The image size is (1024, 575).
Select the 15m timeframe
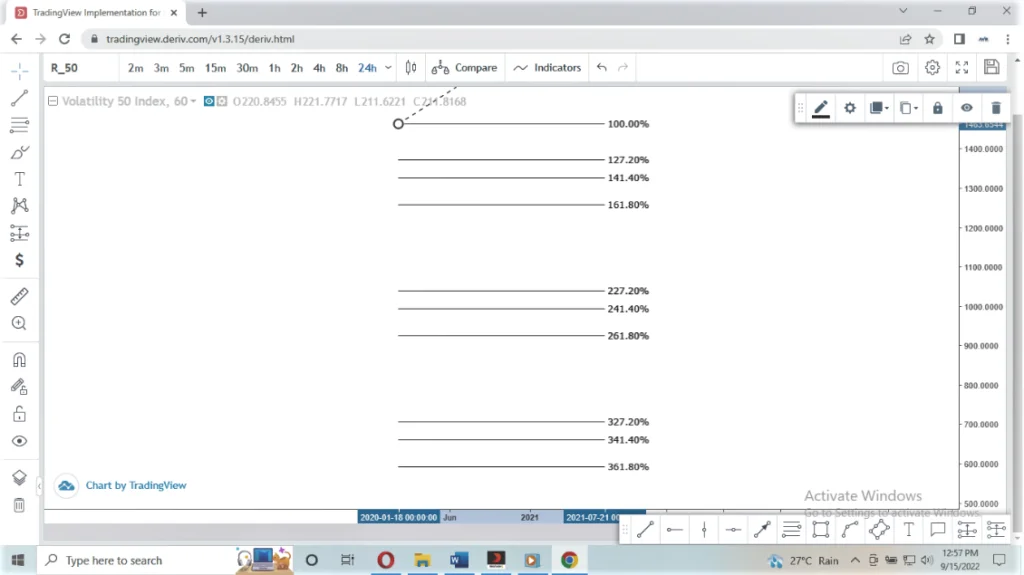215,68
